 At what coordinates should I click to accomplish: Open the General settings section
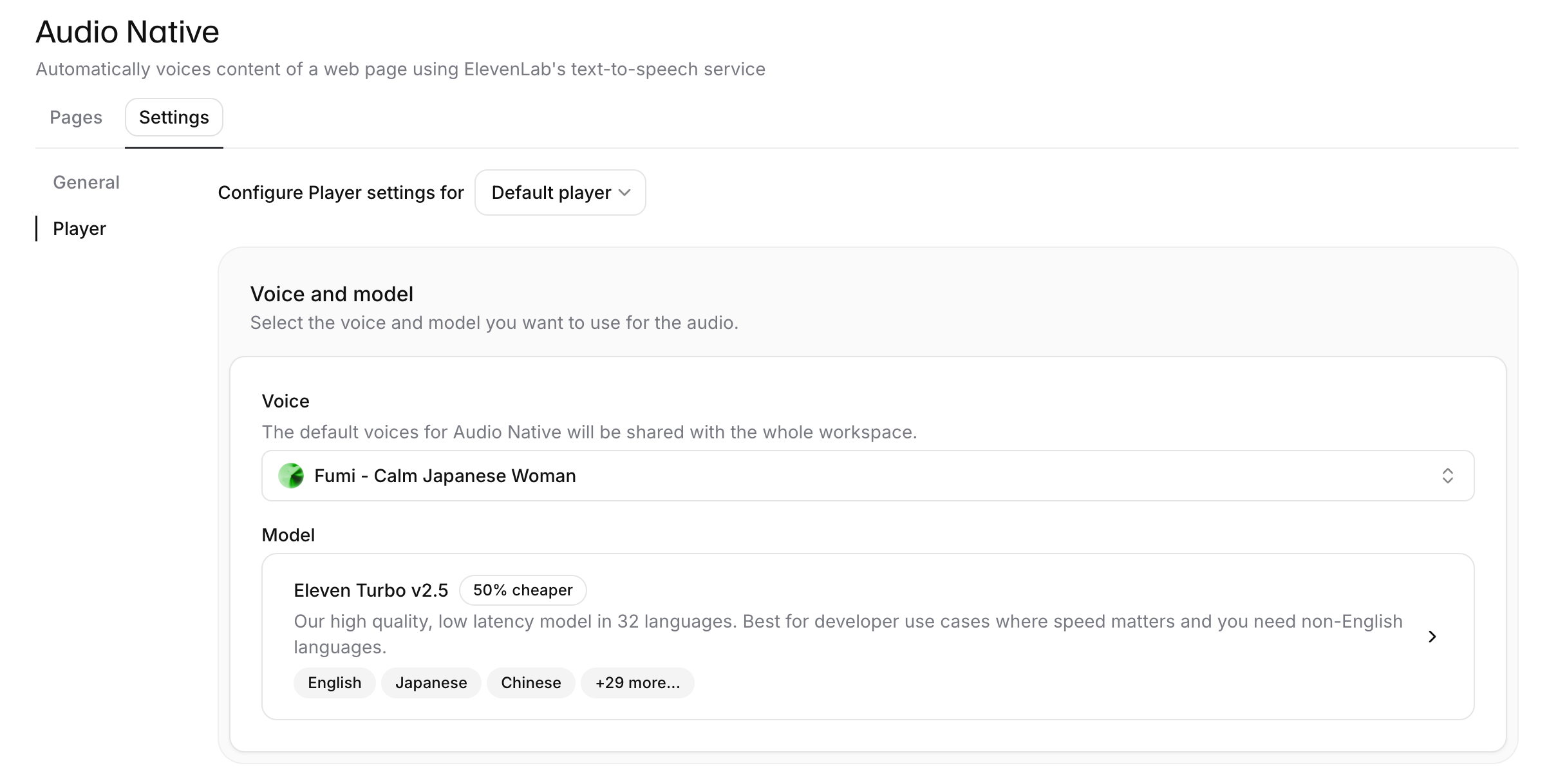click(x=86, y=182)
